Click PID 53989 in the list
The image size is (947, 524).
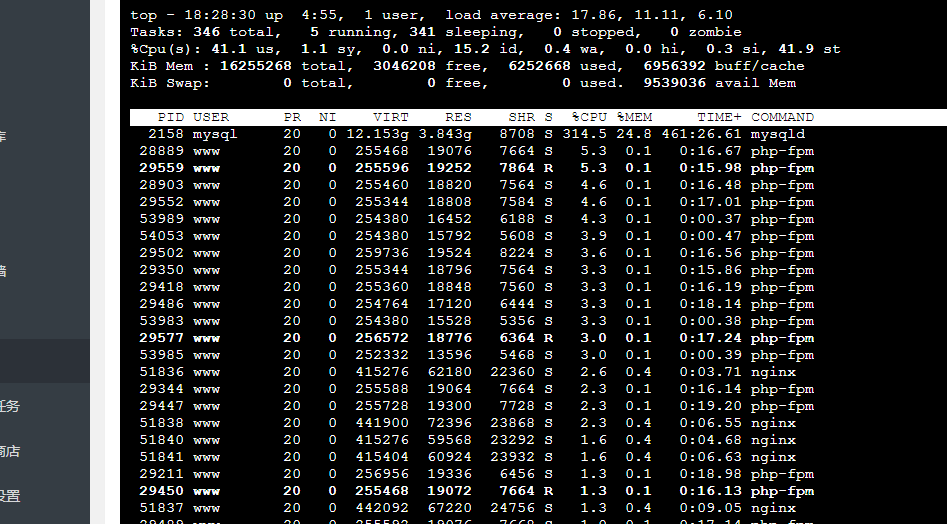click(x=162, y=219)
